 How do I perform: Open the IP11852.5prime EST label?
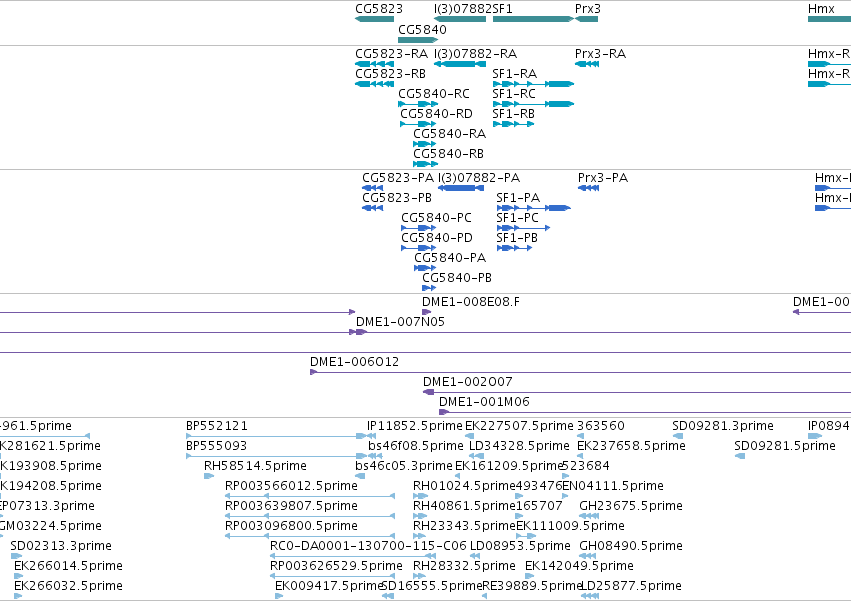pyautogui.click(x=415, y=427)
